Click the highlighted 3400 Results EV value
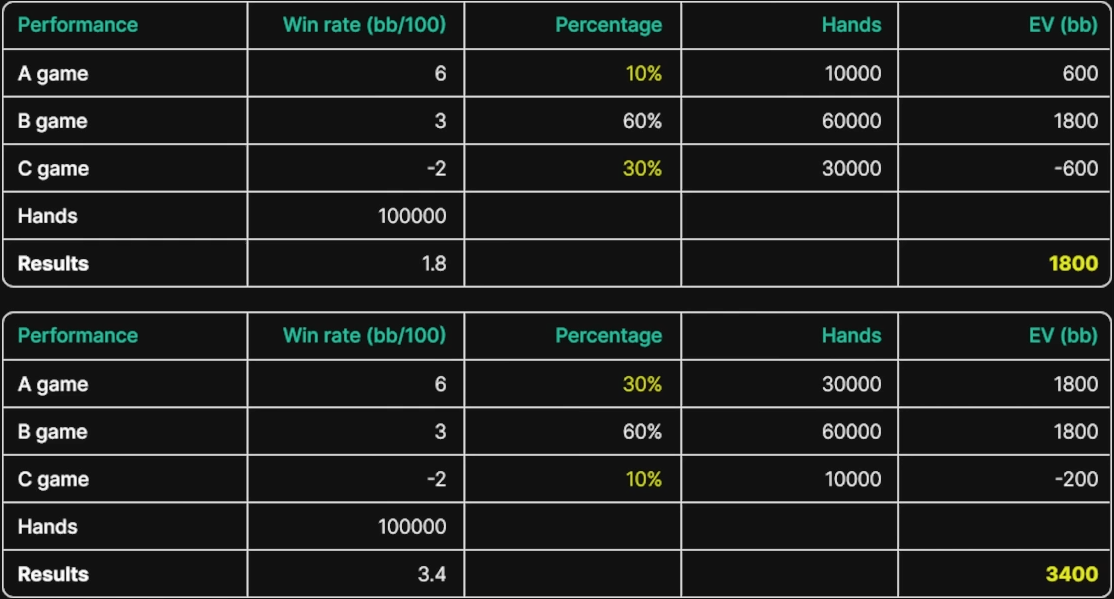This screenshot has width=1114, height=599. [x=1071, y=574]
